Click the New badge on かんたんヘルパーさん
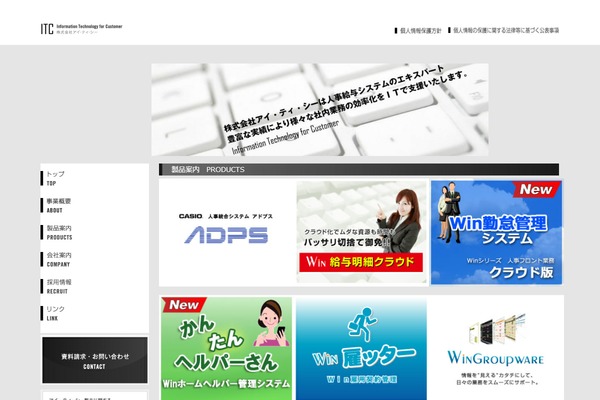This screenshot has width=600, height=400. click(184, 305)
